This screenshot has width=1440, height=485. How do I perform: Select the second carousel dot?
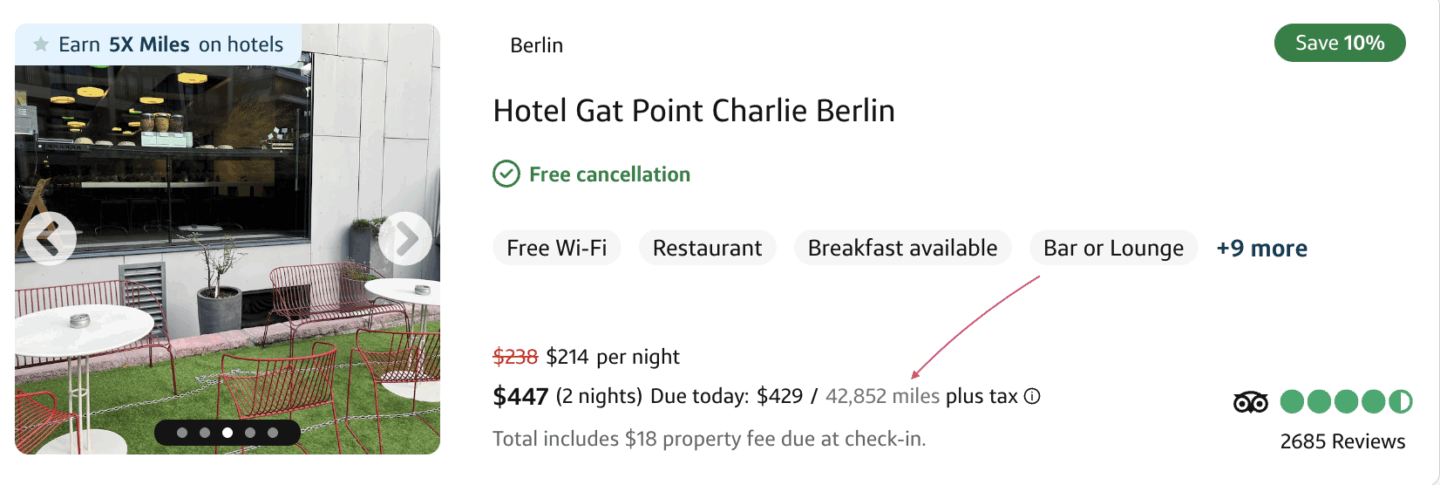click(205, 433)
